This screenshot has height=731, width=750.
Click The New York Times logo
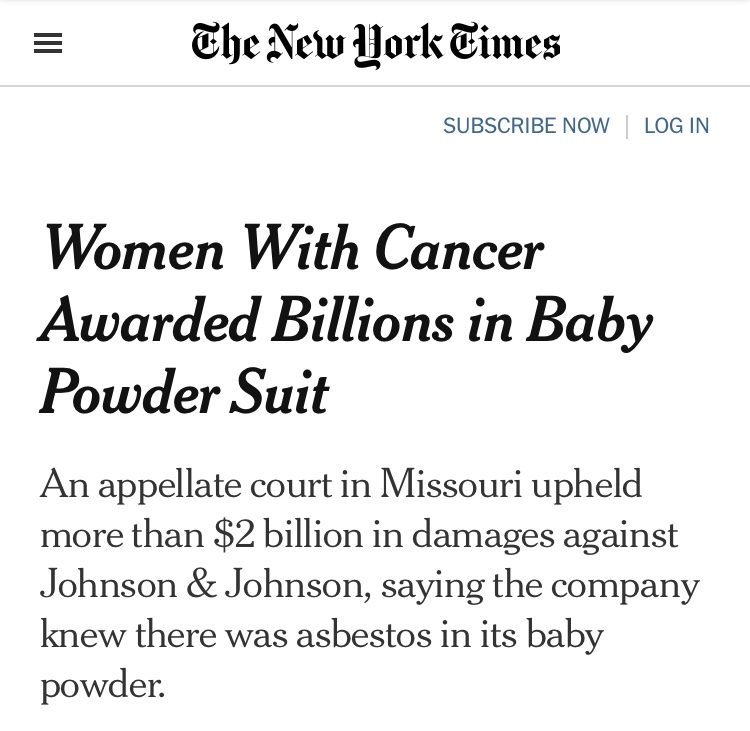pyautogui.click(x=376, y=45)
